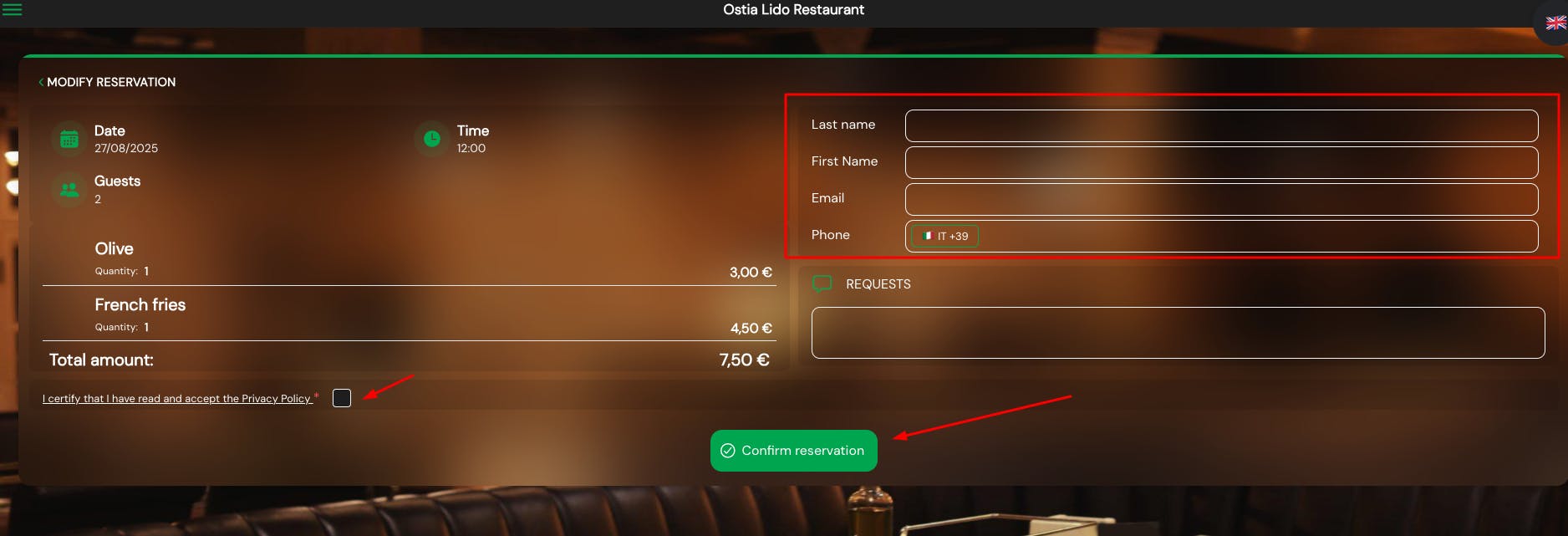Click the Modify Reservation heading
The width and height of the screenshot is (1568, 536).
111,82
